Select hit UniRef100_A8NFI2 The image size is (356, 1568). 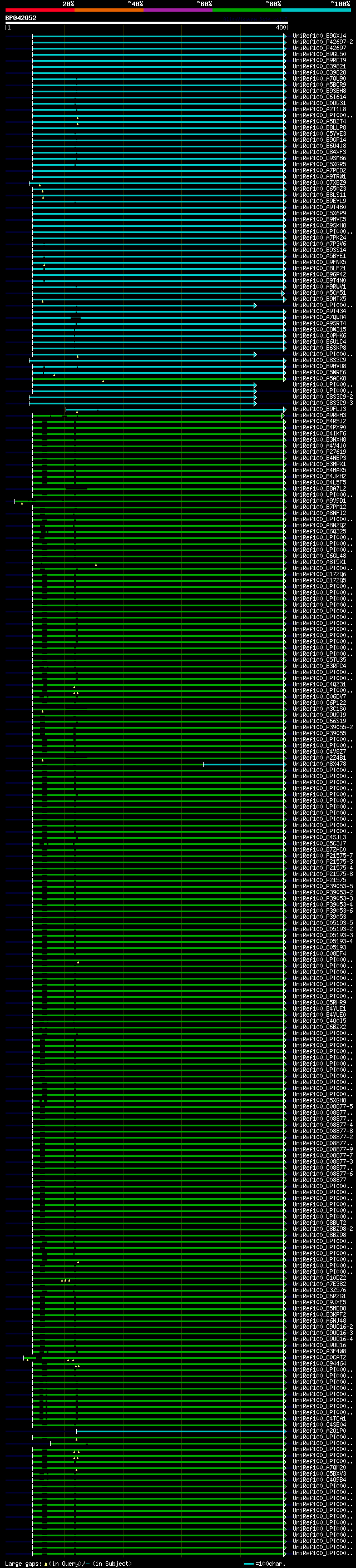(x=319, y=512)
